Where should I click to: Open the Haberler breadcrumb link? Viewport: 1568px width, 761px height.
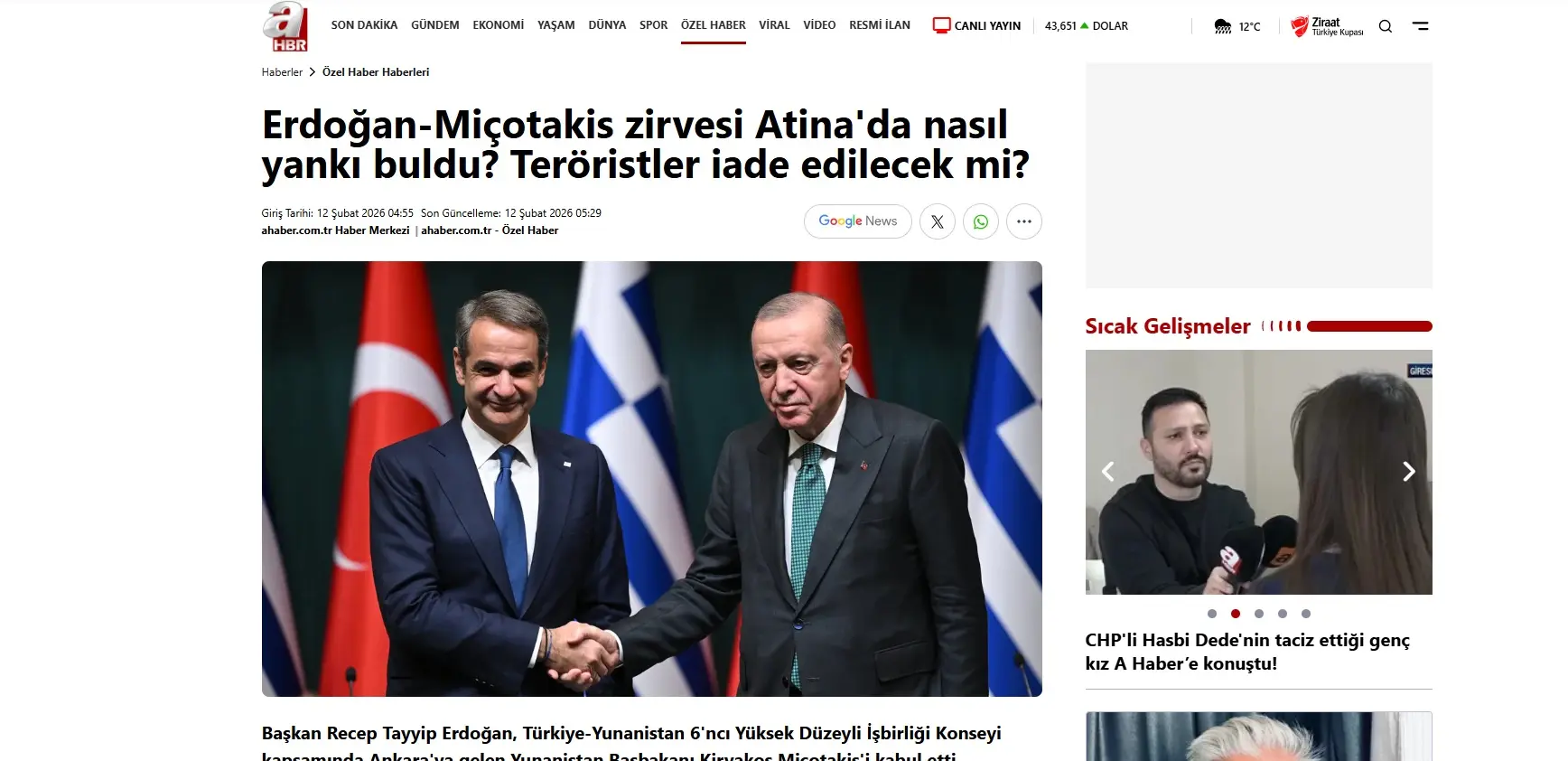click(282, 72)
